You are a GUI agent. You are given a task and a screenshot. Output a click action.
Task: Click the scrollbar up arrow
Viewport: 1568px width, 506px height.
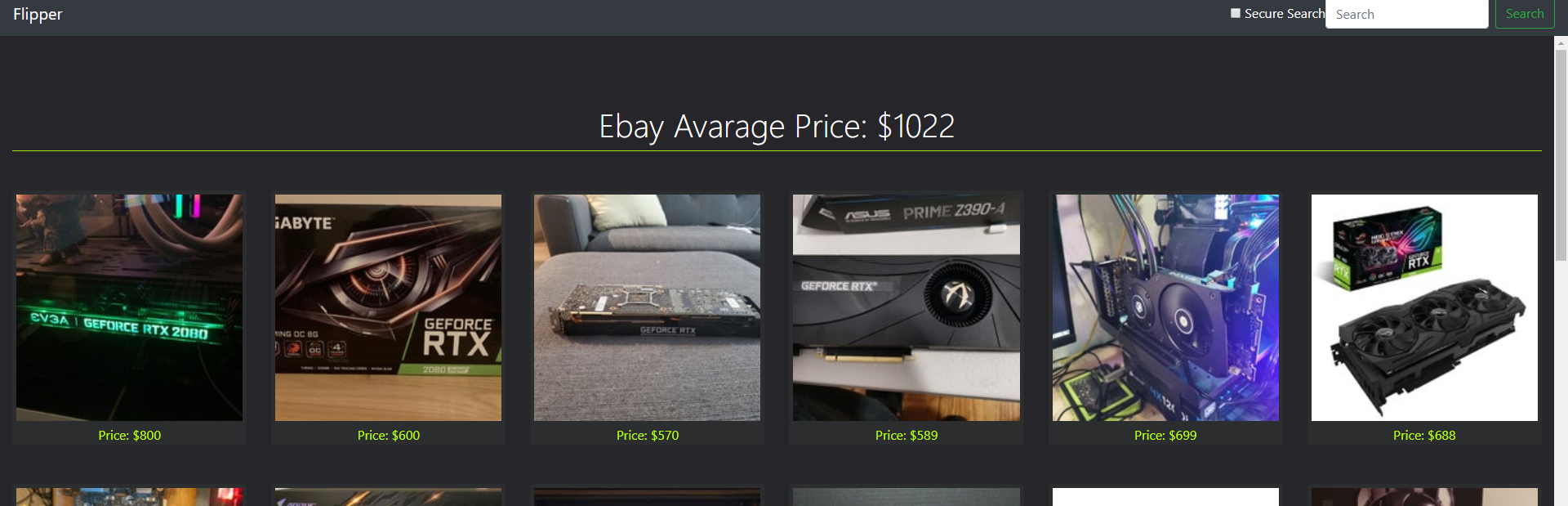tap(1561, 43)
